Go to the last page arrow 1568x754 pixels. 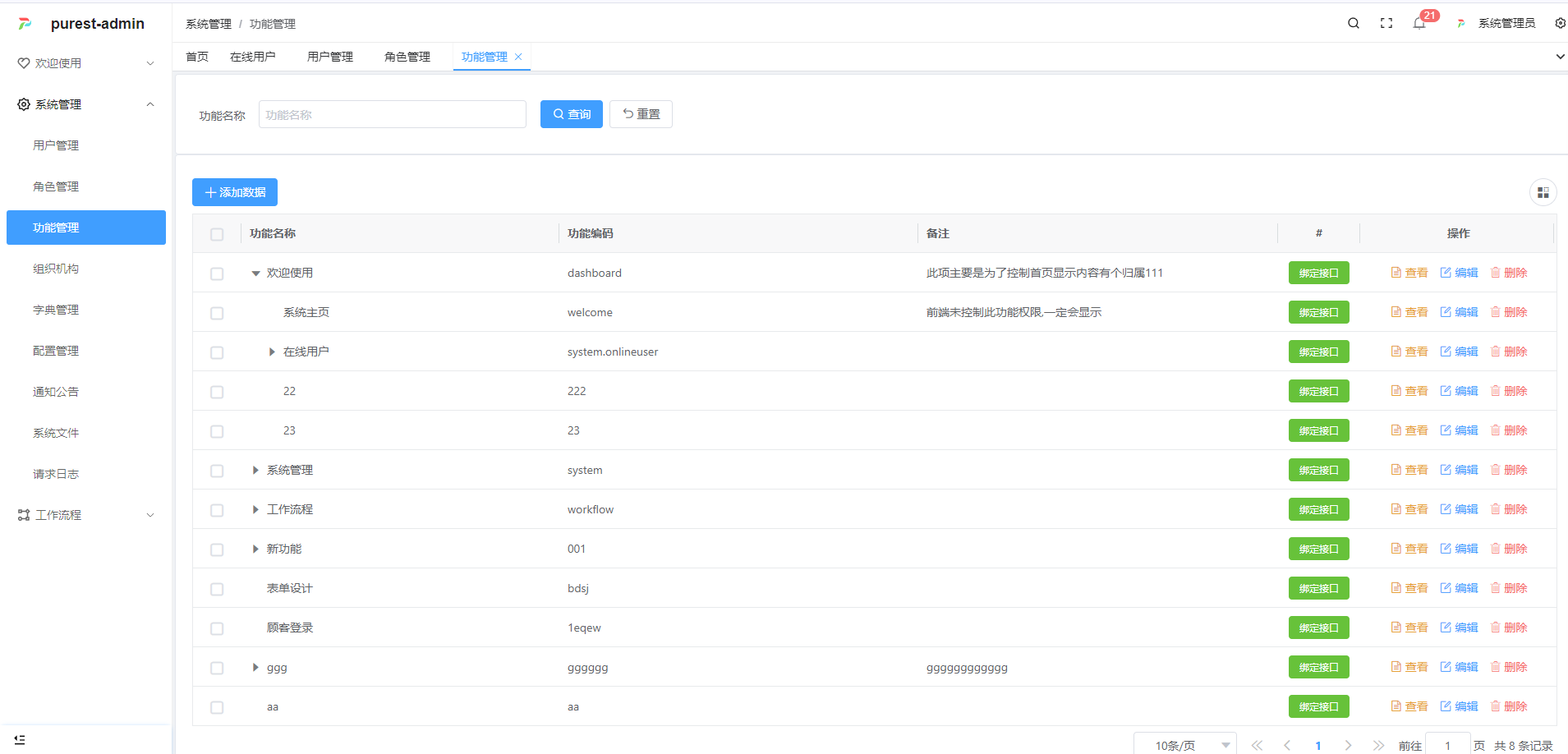(x=1378, y=745)
